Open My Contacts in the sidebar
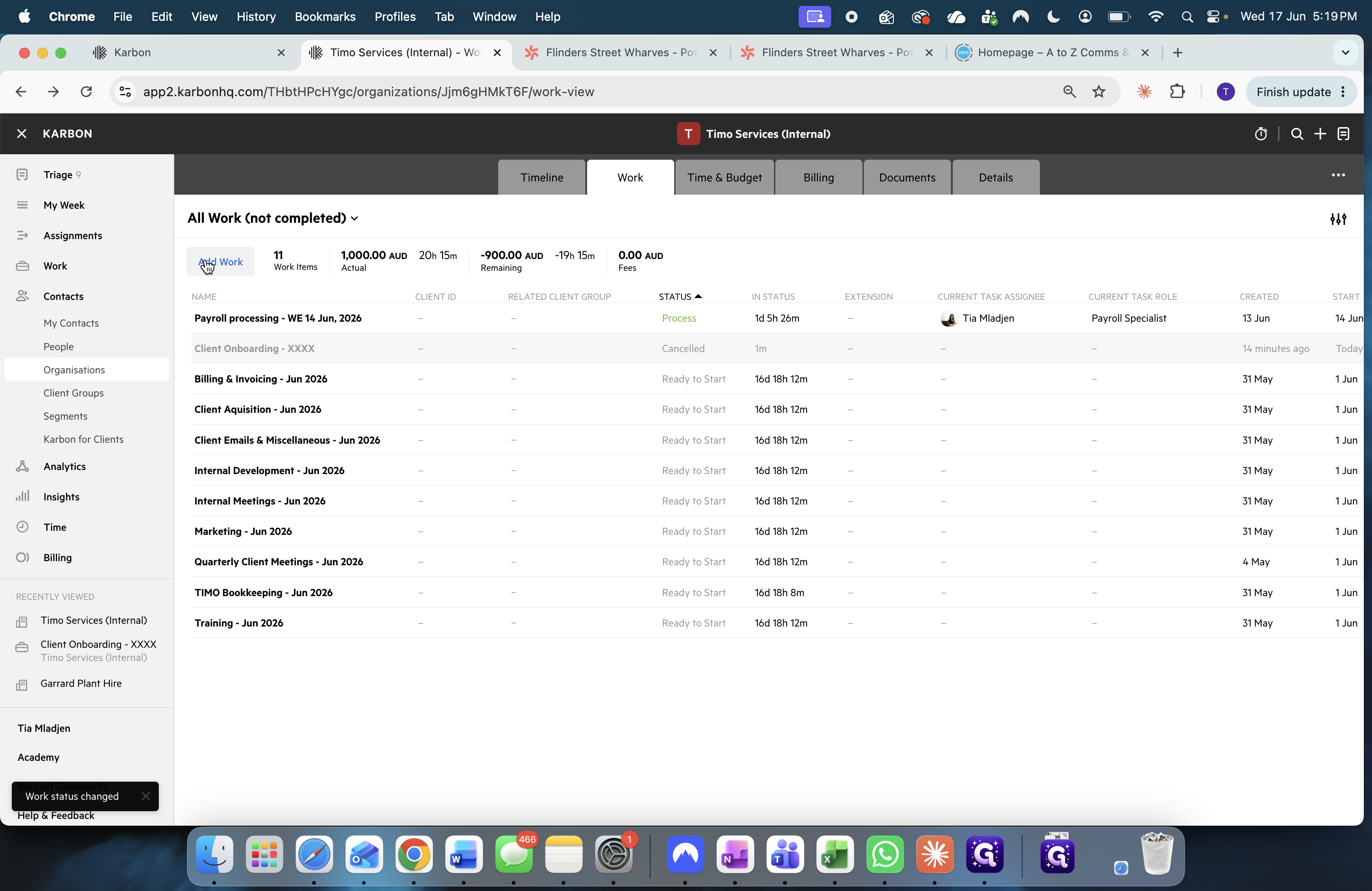The width and height of the screenshot is (1372, 891). click(x=71, y=323)
